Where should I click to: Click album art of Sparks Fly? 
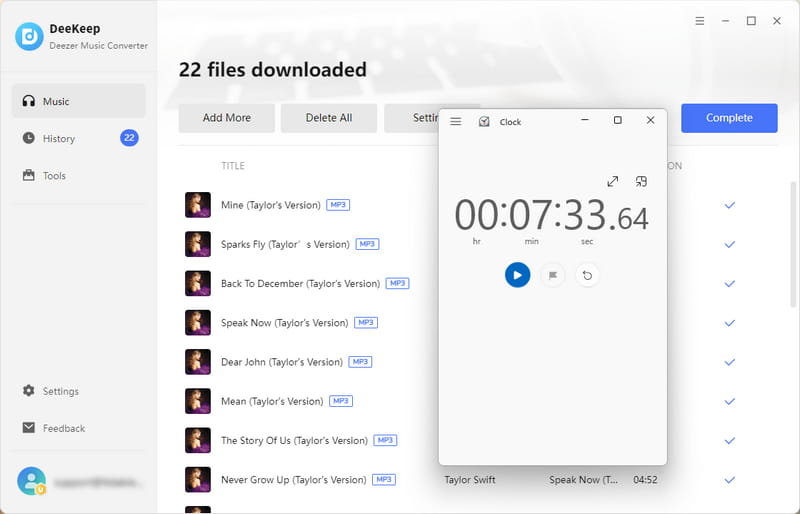pos(198,244)
